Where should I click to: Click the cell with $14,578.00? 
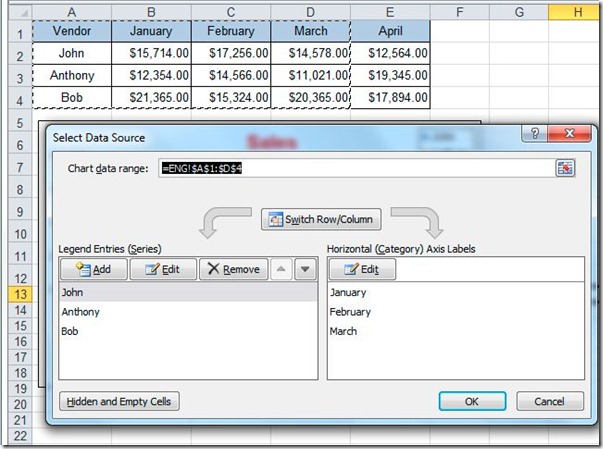310,53
